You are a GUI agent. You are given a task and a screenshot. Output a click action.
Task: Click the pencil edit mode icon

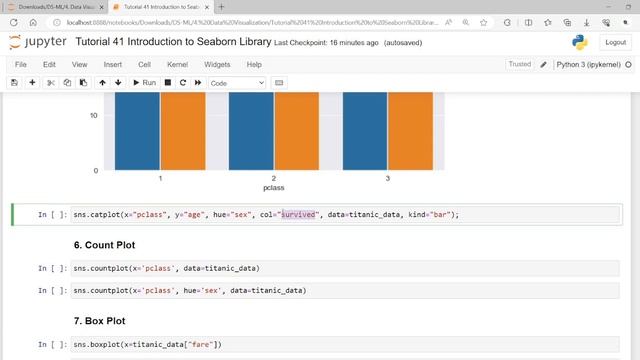point(543,64)
